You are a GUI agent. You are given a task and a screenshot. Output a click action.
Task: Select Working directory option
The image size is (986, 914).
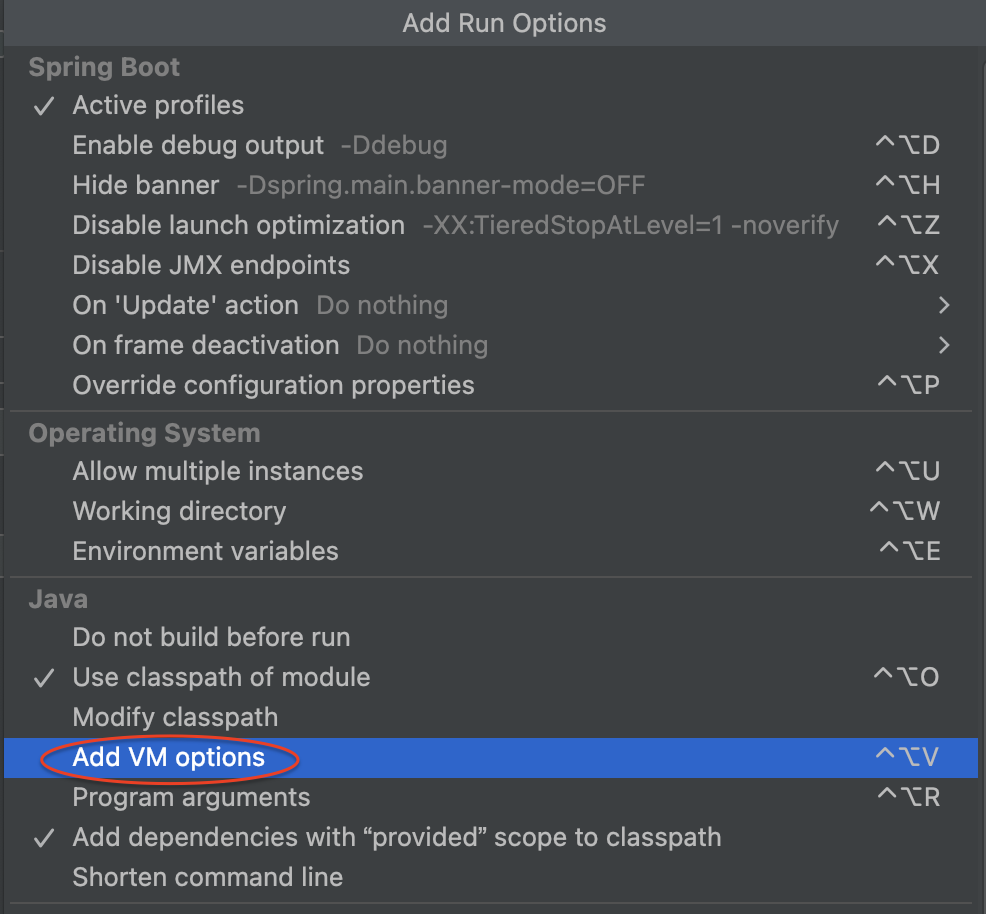(x=179, y=511)
